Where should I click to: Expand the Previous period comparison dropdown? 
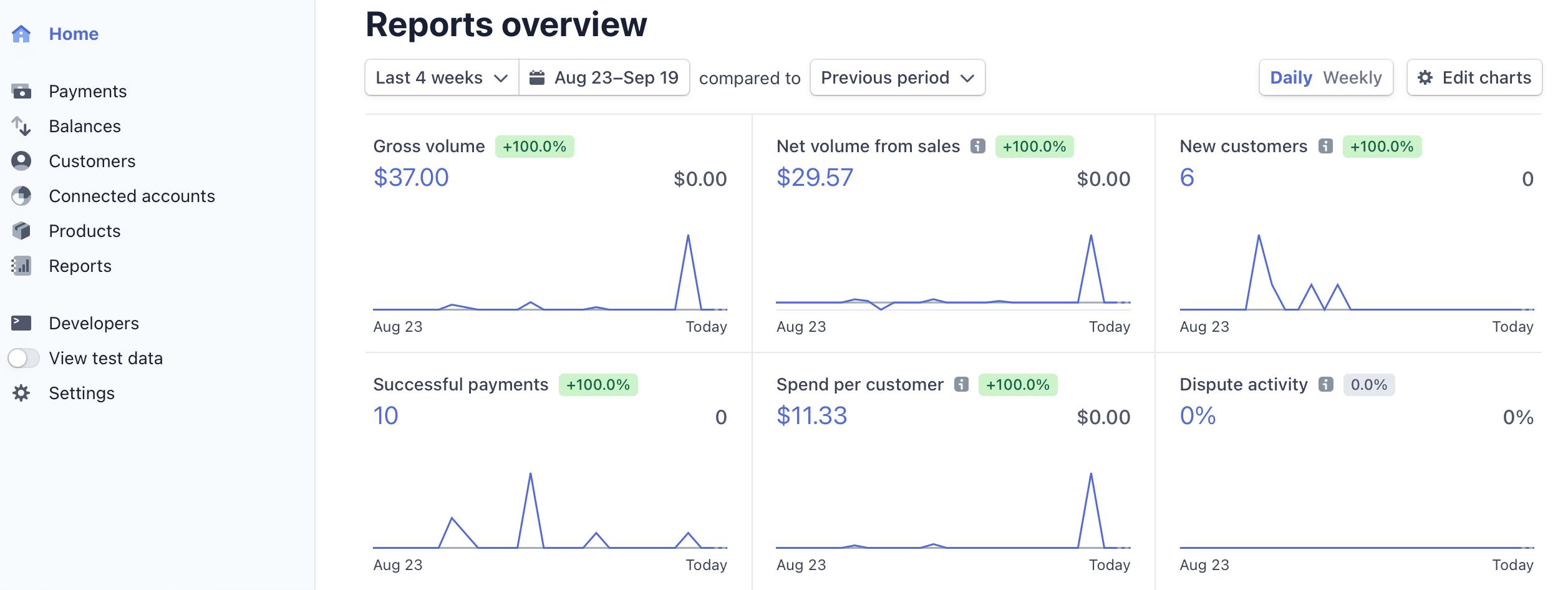point(897,78)
